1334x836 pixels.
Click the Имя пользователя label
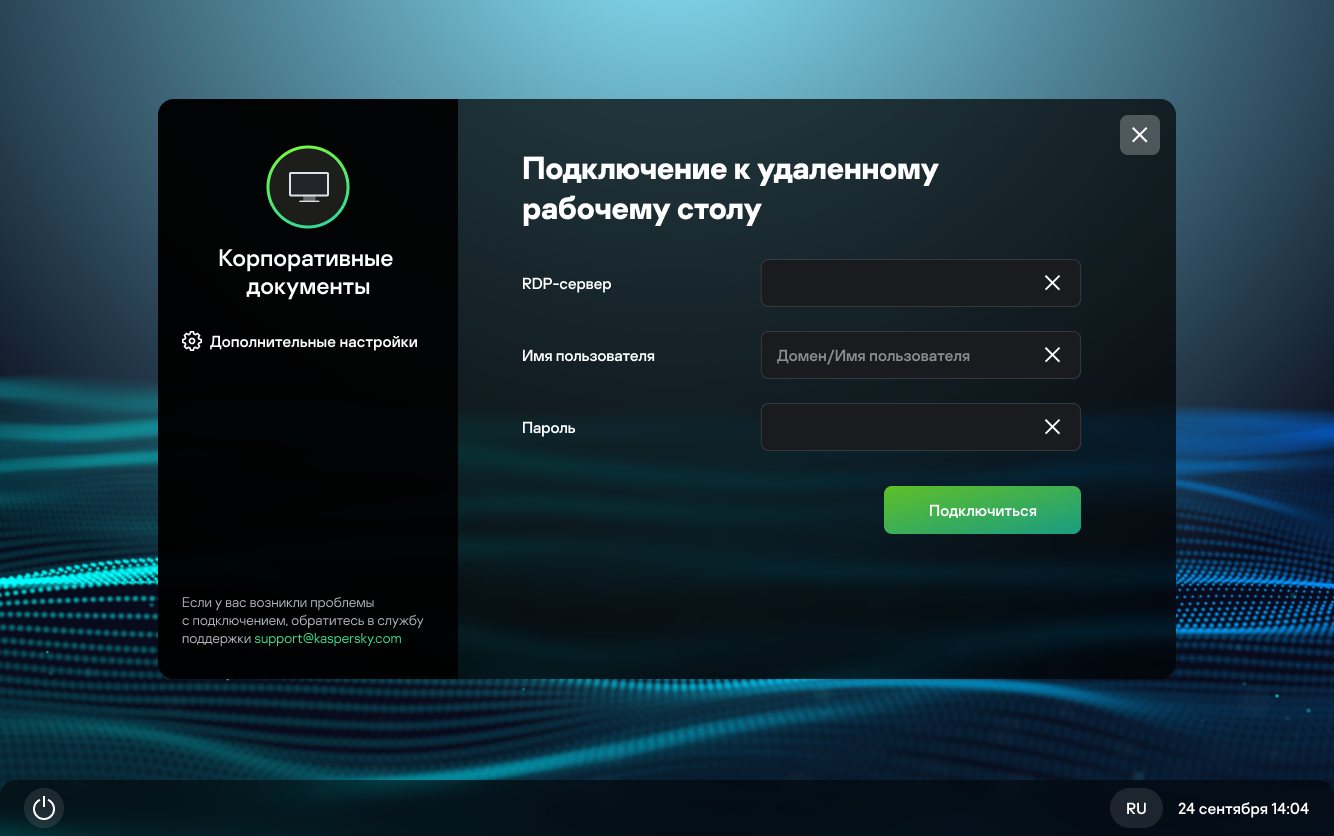tap(588, 356)
